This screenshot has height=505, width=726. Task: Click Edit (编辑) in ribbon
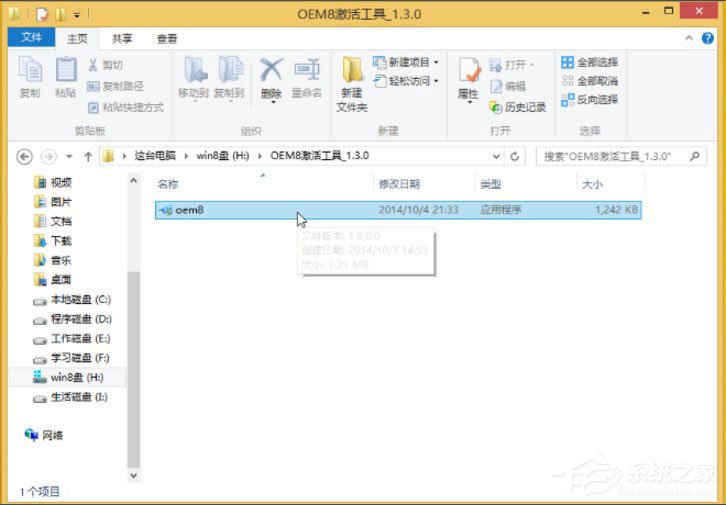click(507, 86)
